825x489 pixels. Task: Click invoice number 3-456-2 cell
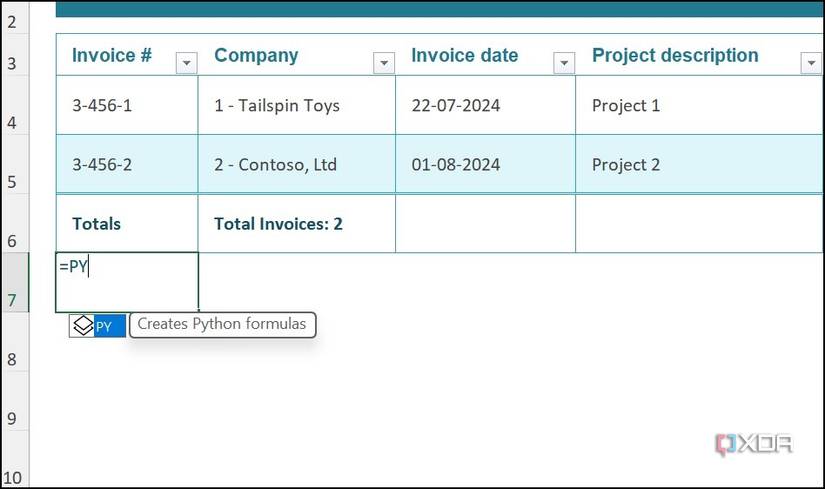[127, 164]
